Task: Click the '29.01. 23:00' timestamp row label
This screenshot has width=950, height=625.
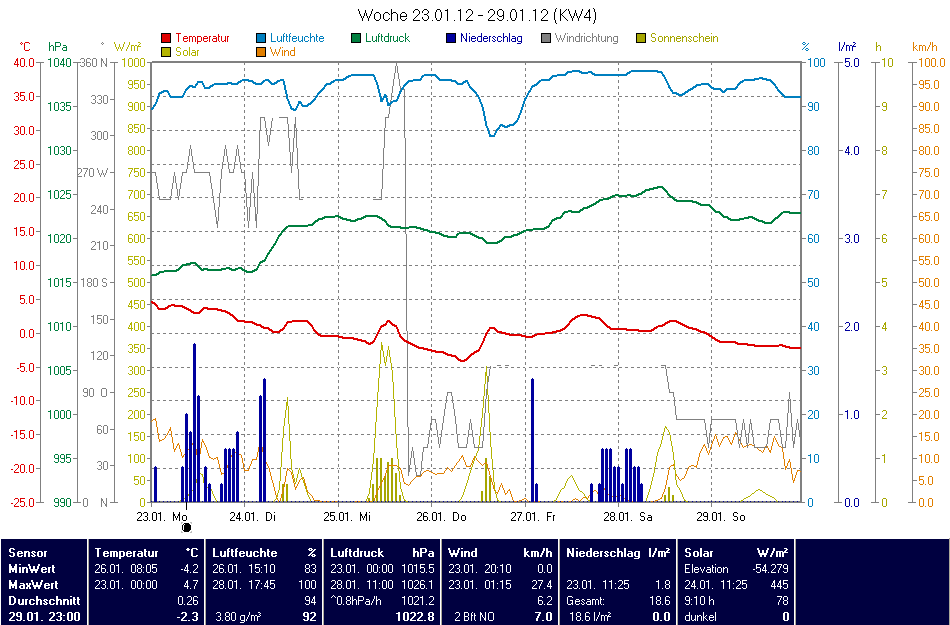Action: coord(44,617)
